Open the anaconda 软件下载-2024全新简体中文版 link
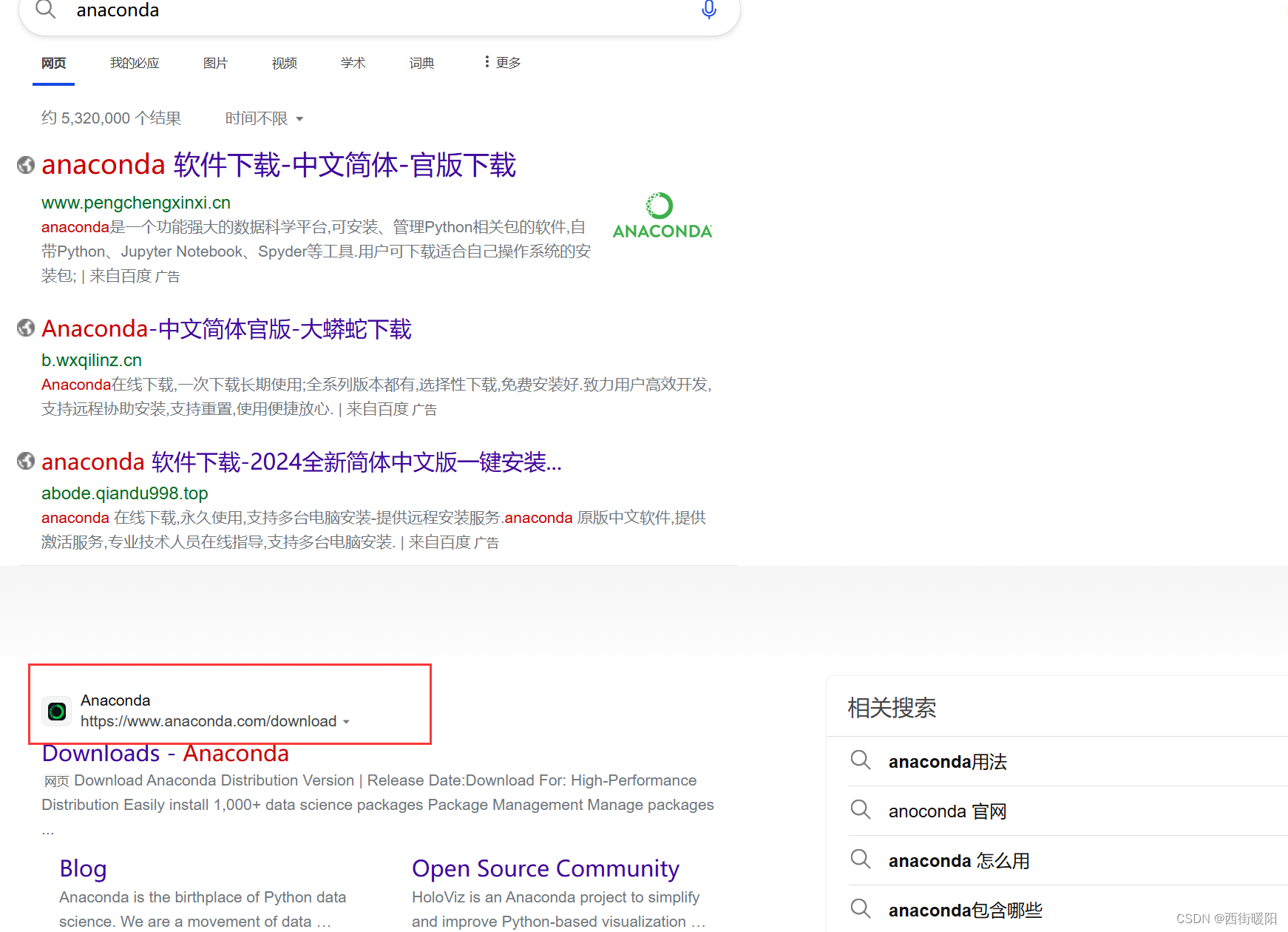Viewport: 1288px width, 932px height. coord(302,462)
